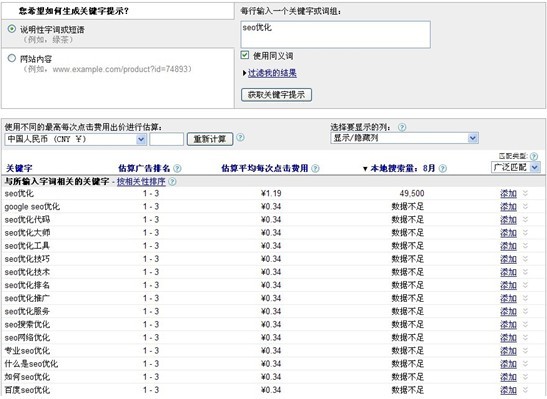
Task: Expand match options chevron in 专业seo优化 row
Action: pyautogui.click(x=525, y=351)
